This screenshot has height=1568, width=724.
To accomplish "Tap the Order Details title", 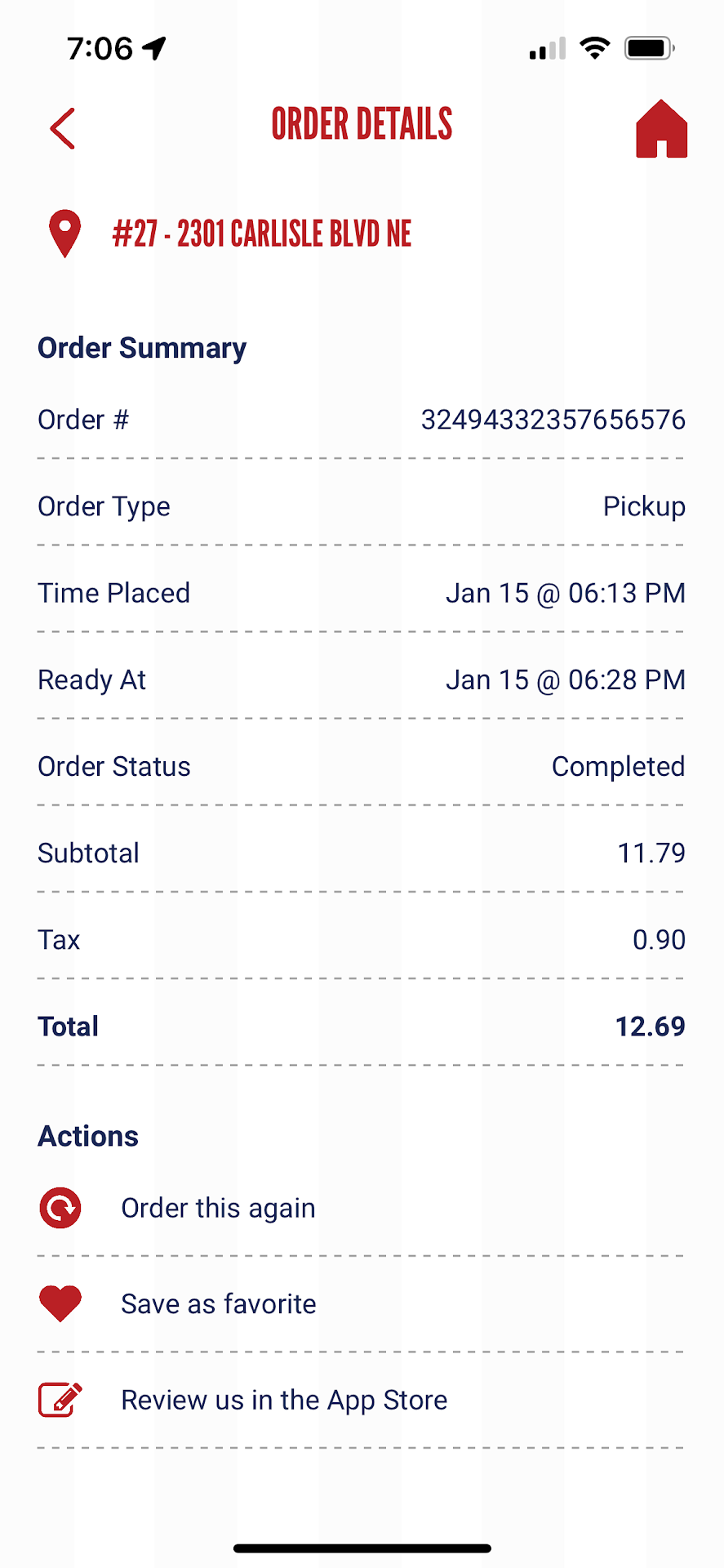I will (x=362, y=125).
